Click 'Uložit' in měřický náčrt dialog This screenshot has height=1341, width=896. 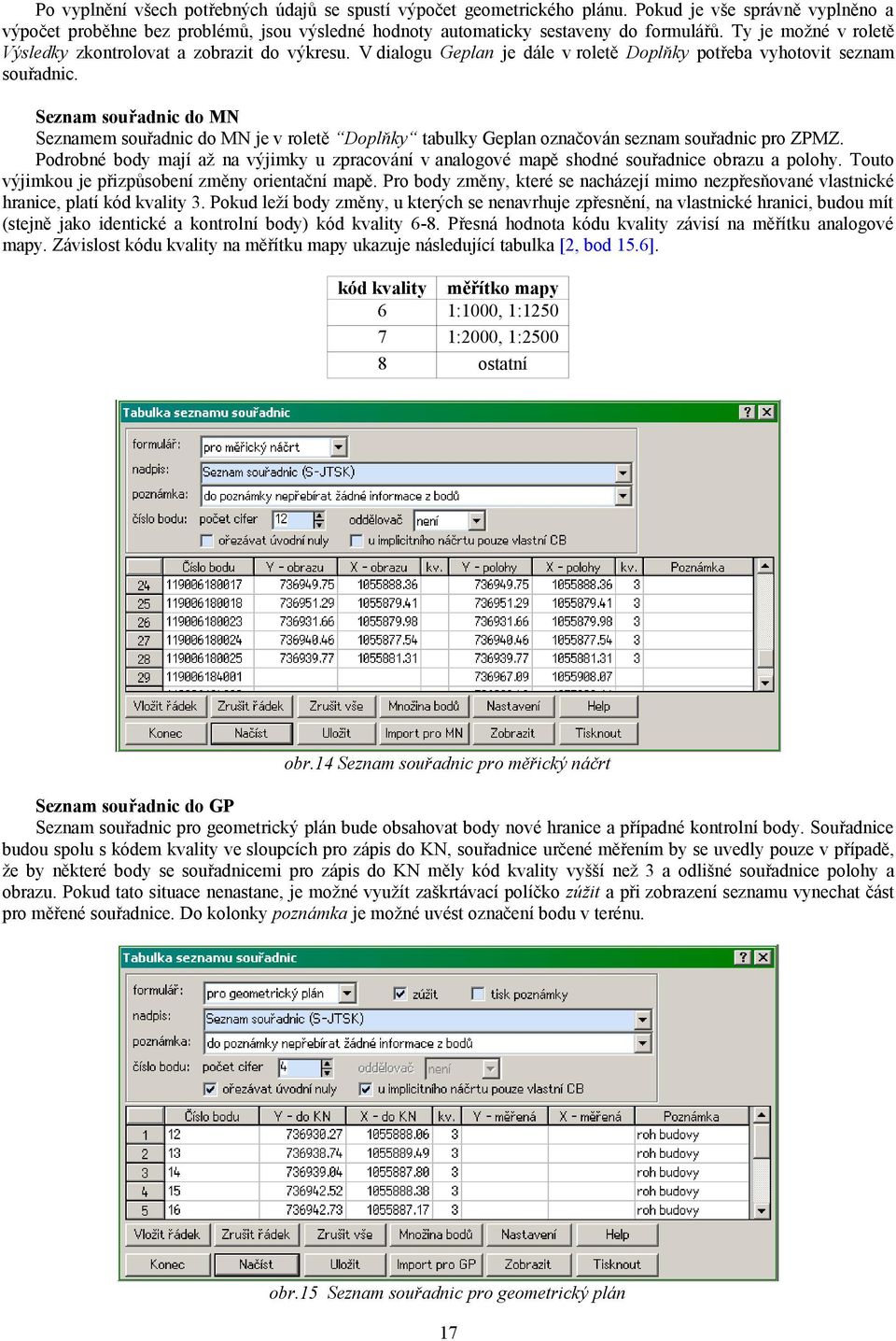336,733
